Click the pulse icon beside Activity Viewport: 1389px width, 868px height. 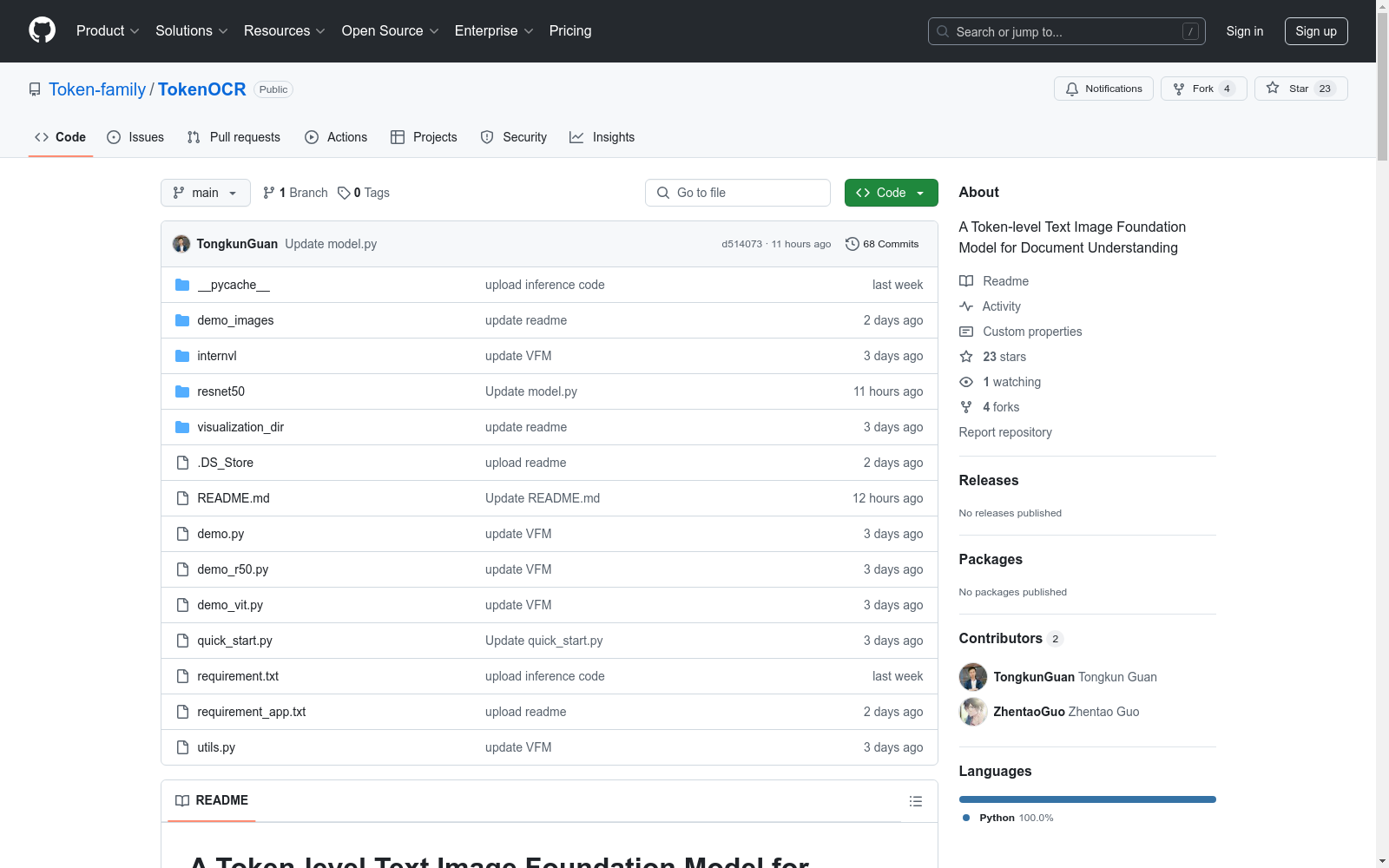tap(966, 306)
